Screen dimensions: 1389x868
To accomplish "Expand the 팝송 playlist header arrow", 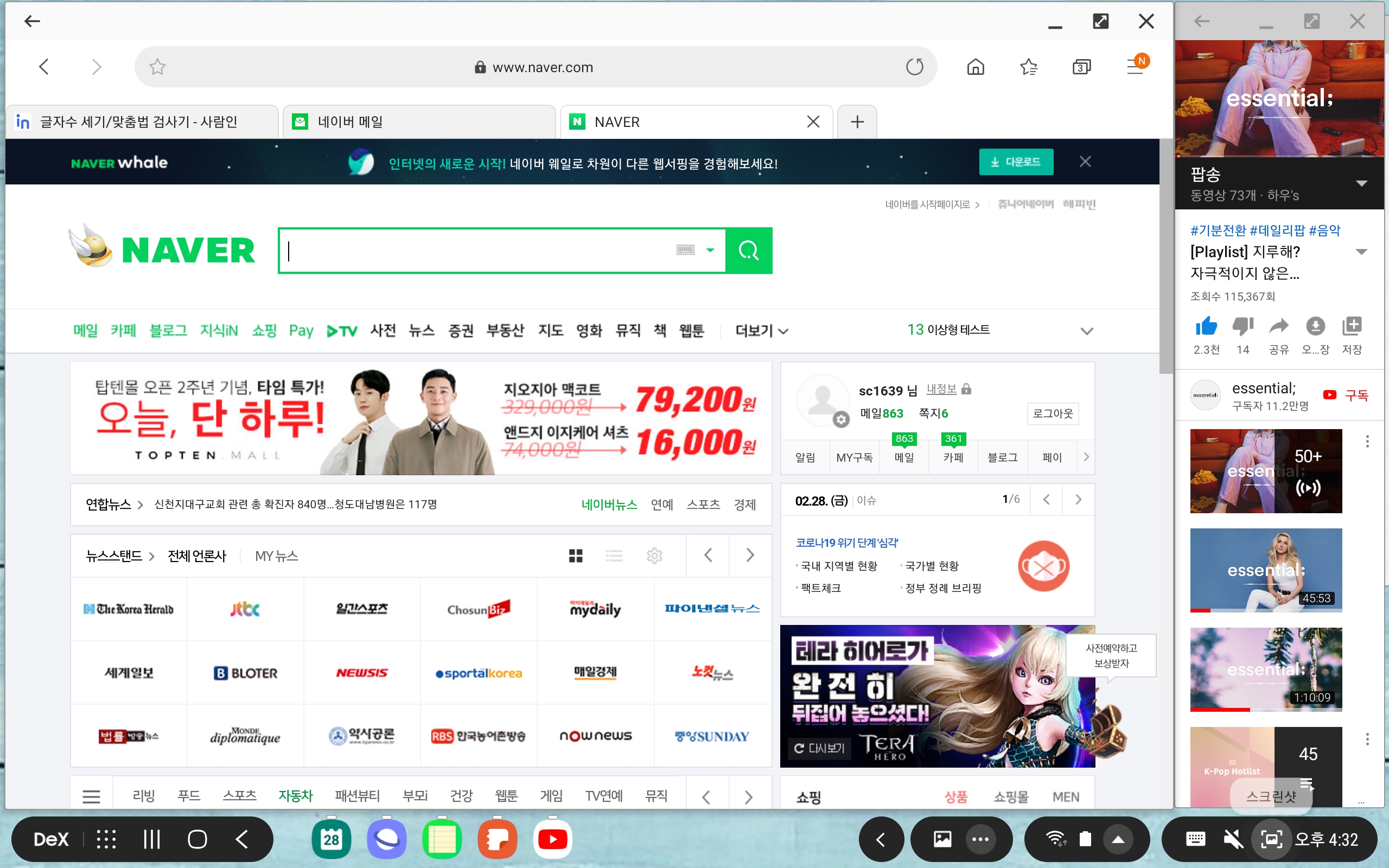I will pos(1361,184).
